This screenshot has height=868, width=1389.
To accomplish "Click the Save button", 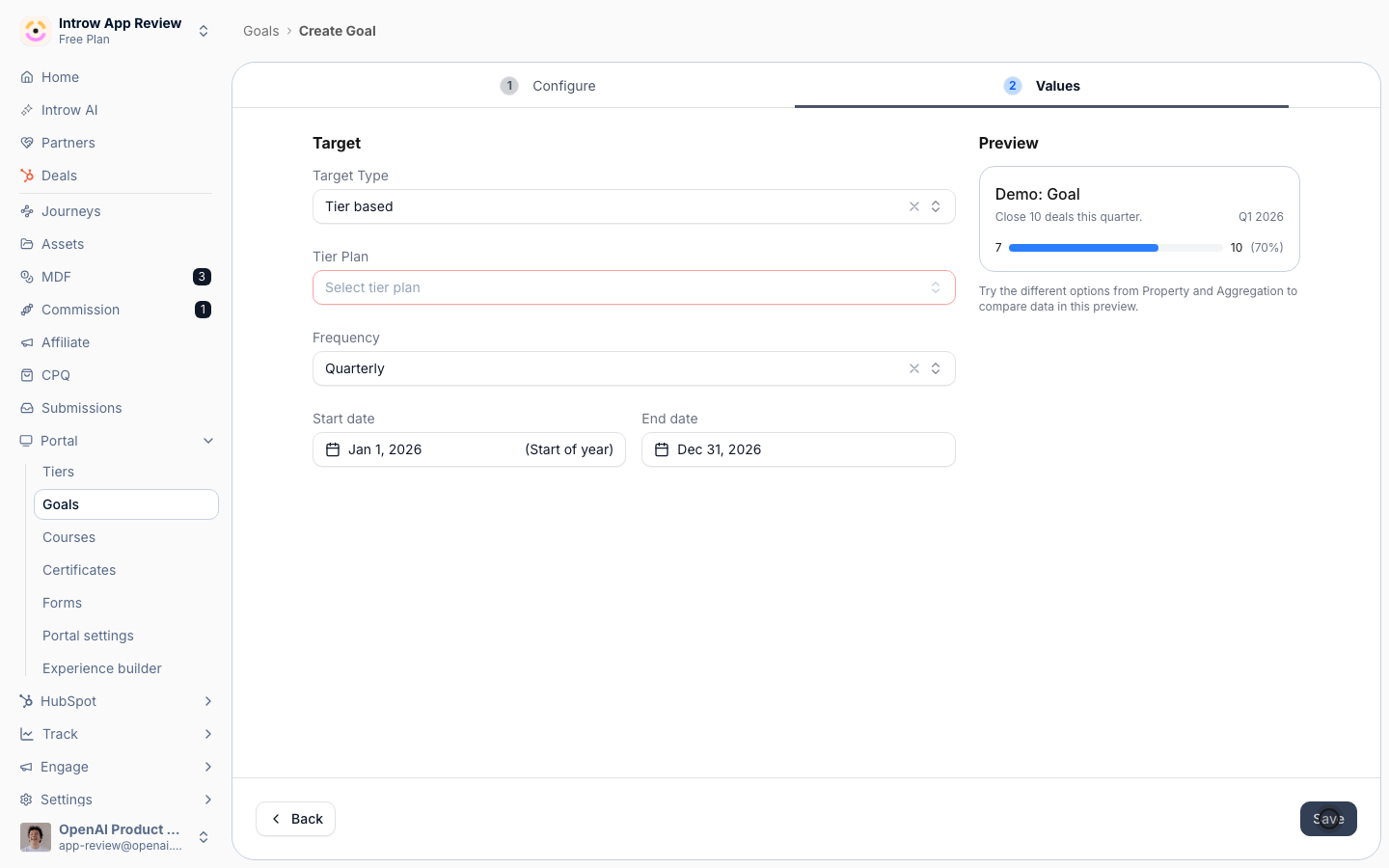I will point(1328,819).
